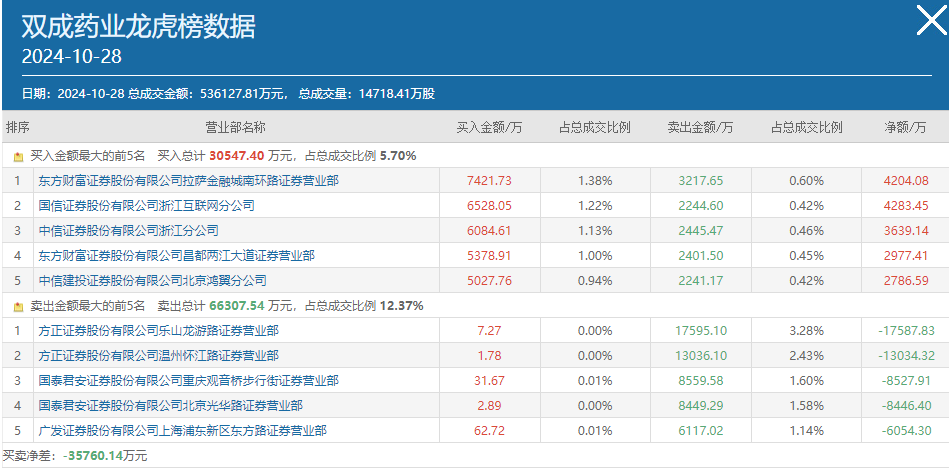Click buy total 30547.40
Image resolution: width=949 pixels, height=472 pixels.
(237, 156)
